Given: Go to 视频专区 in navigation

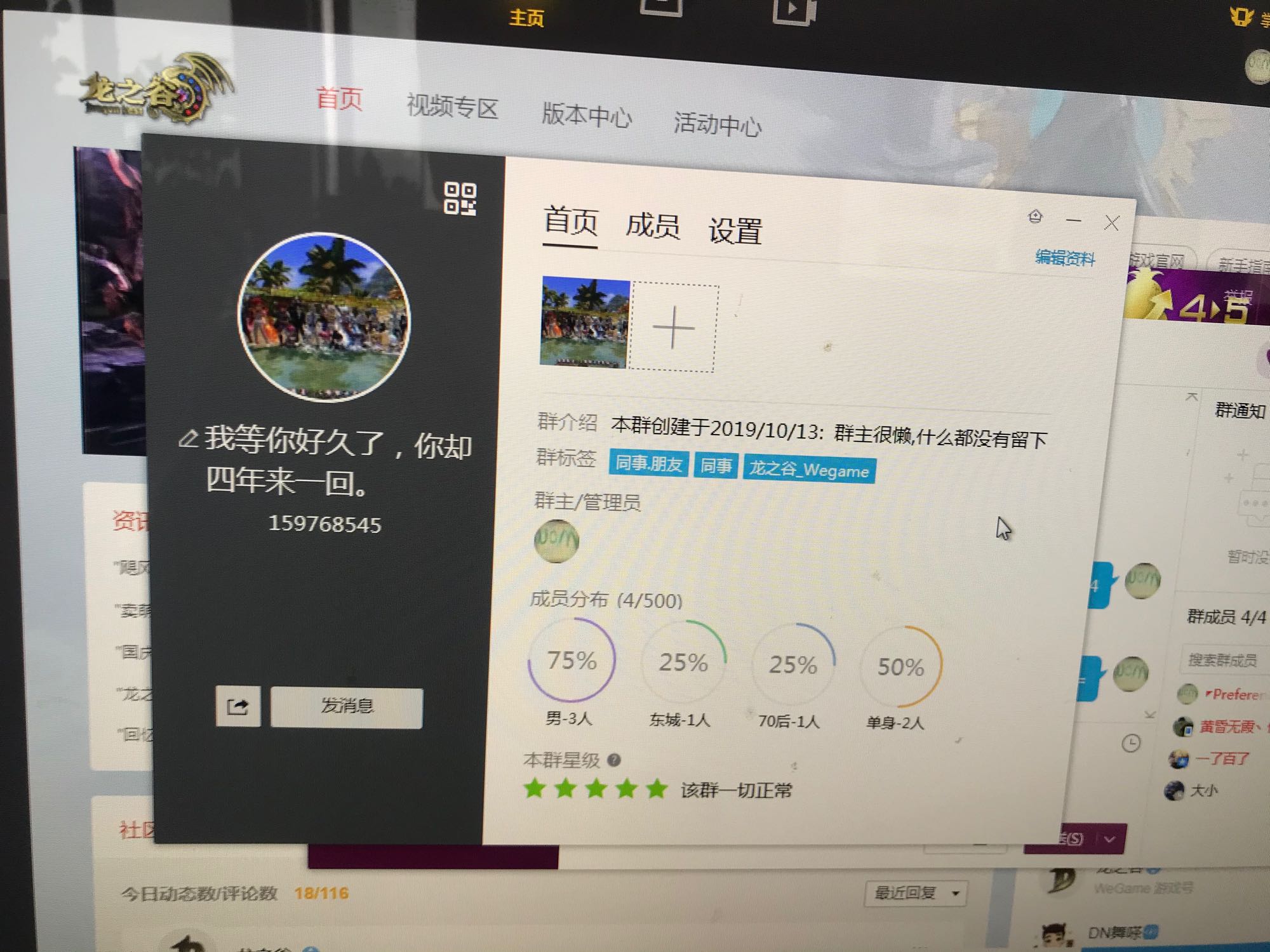Looking at the screenshot, I should pos(452,107).
